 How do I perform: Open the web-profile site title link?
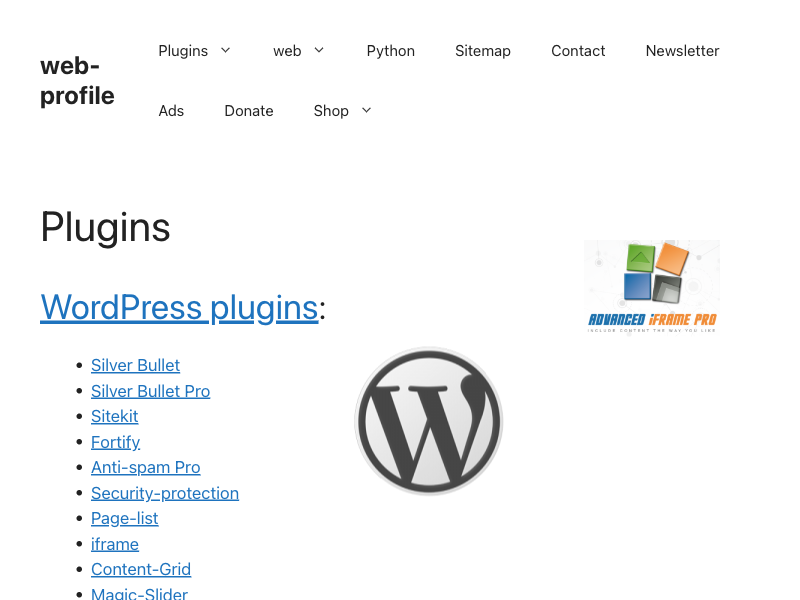[x=77, y=81]
